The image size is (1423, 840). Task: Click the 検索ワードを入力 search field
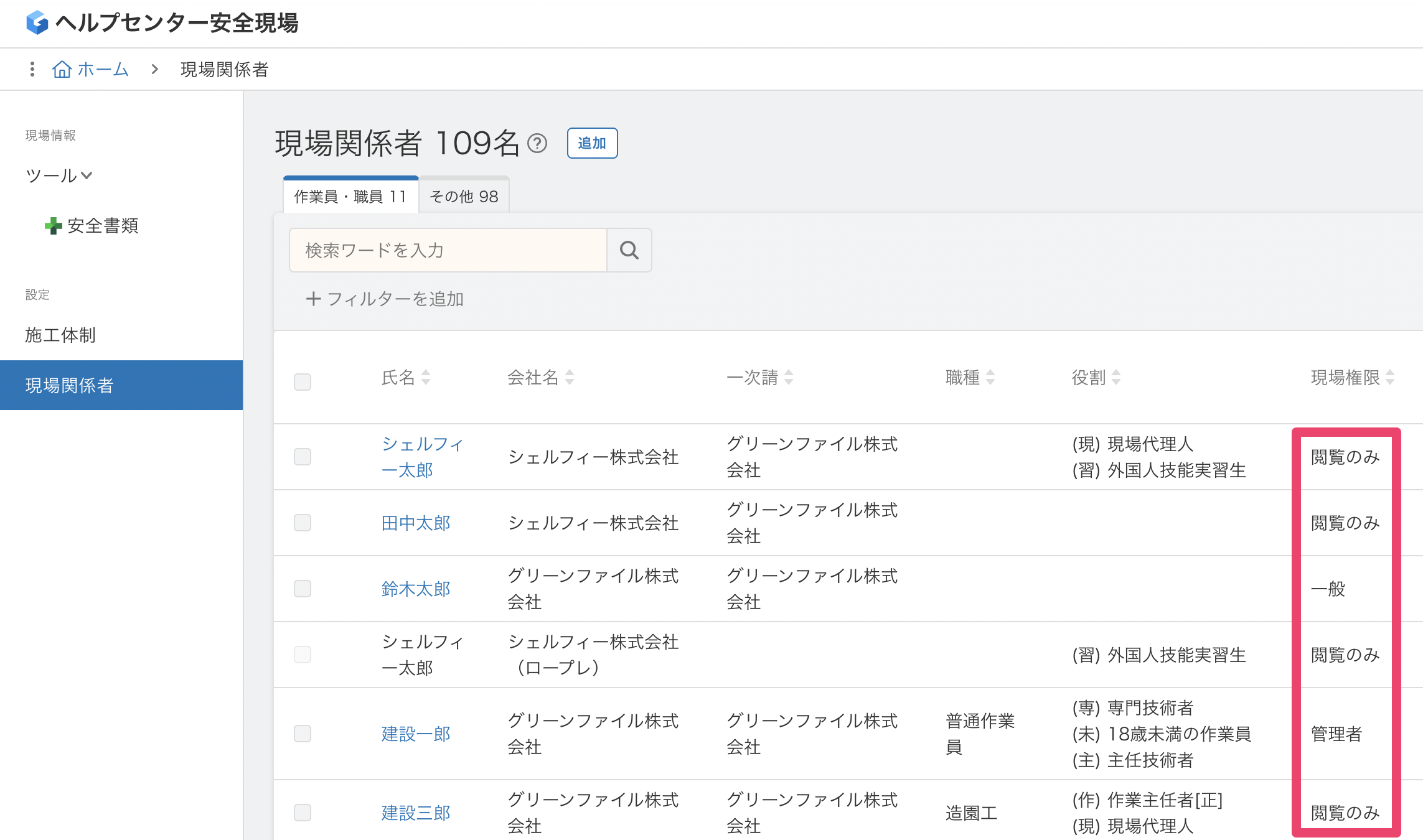tap(448, 250)
